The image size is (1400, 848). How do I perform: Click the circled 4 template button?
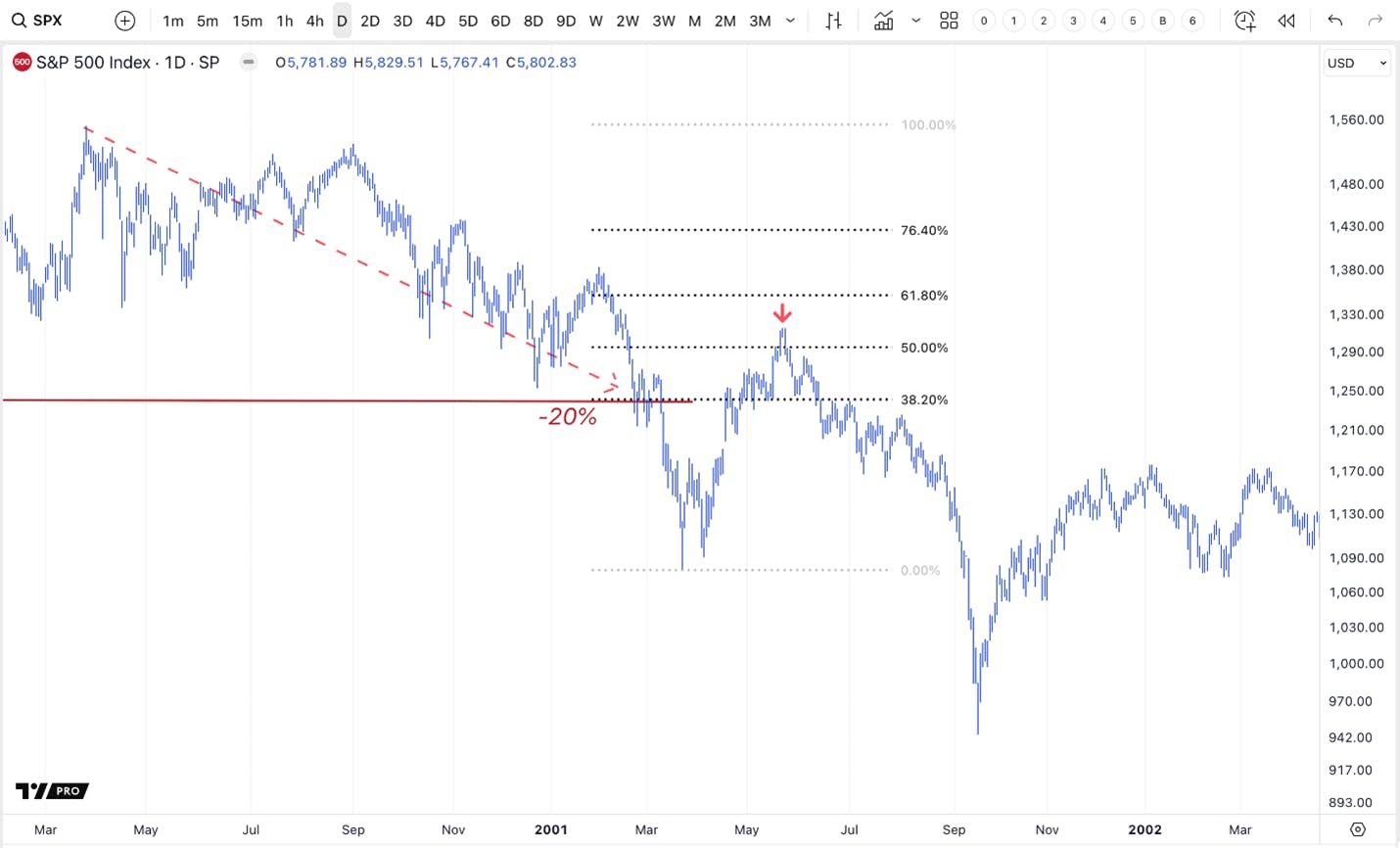[1103, 21]
